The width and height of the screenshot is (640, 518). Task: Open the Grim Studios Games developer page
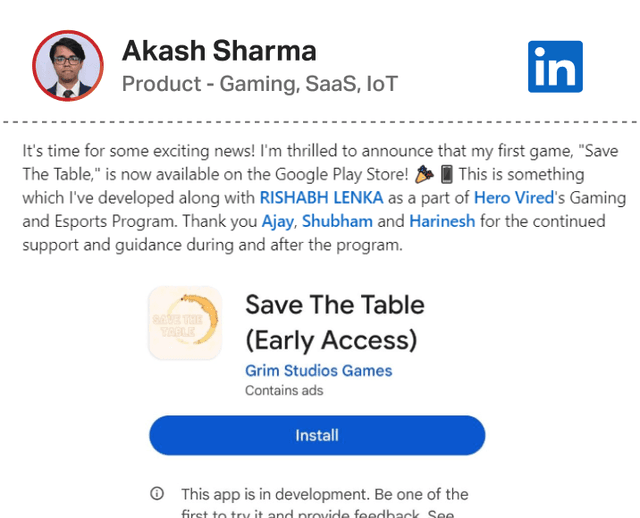pos(318,370)
